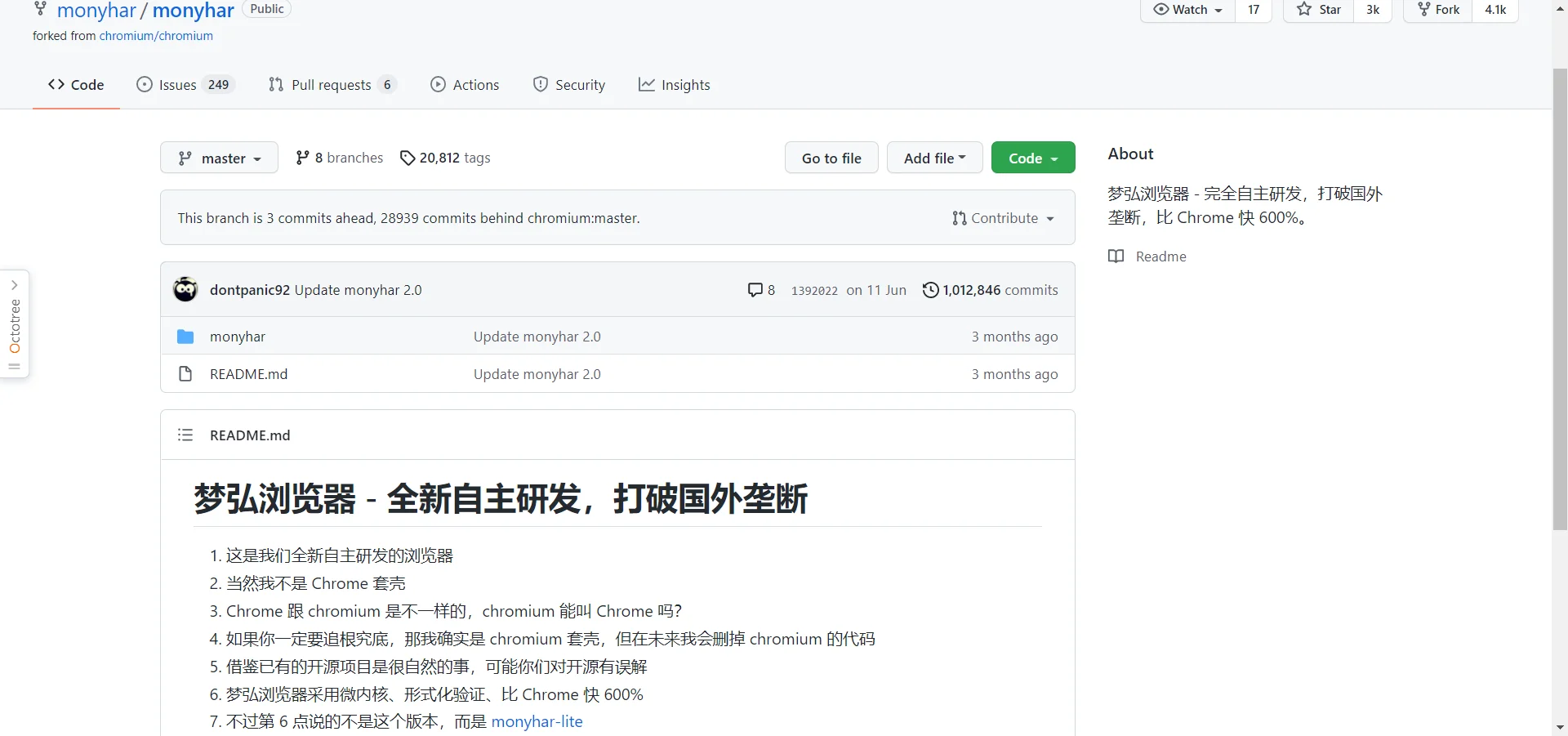The image size is (1568, 736).
Task: Click the tag icon next to 20,812 tags
Action: point(408,158)
